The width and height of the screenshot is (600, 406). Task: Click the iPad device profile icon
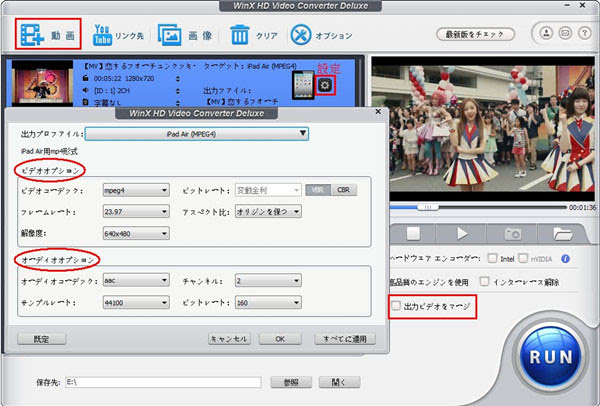(x=303, y=85)
